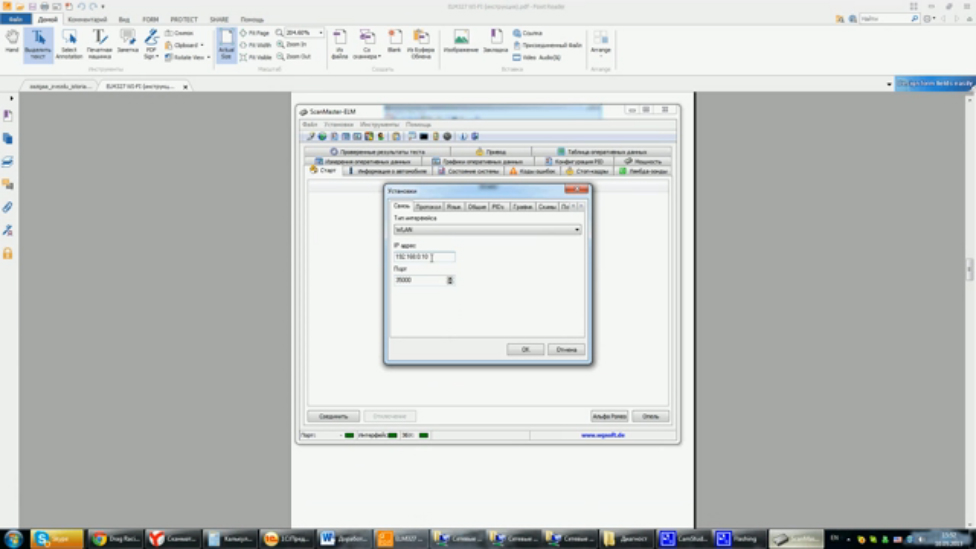The width and height of the screenshot is (976, 549).
Task: Create a Blank PDF
Action: click(x=394, y=41)
